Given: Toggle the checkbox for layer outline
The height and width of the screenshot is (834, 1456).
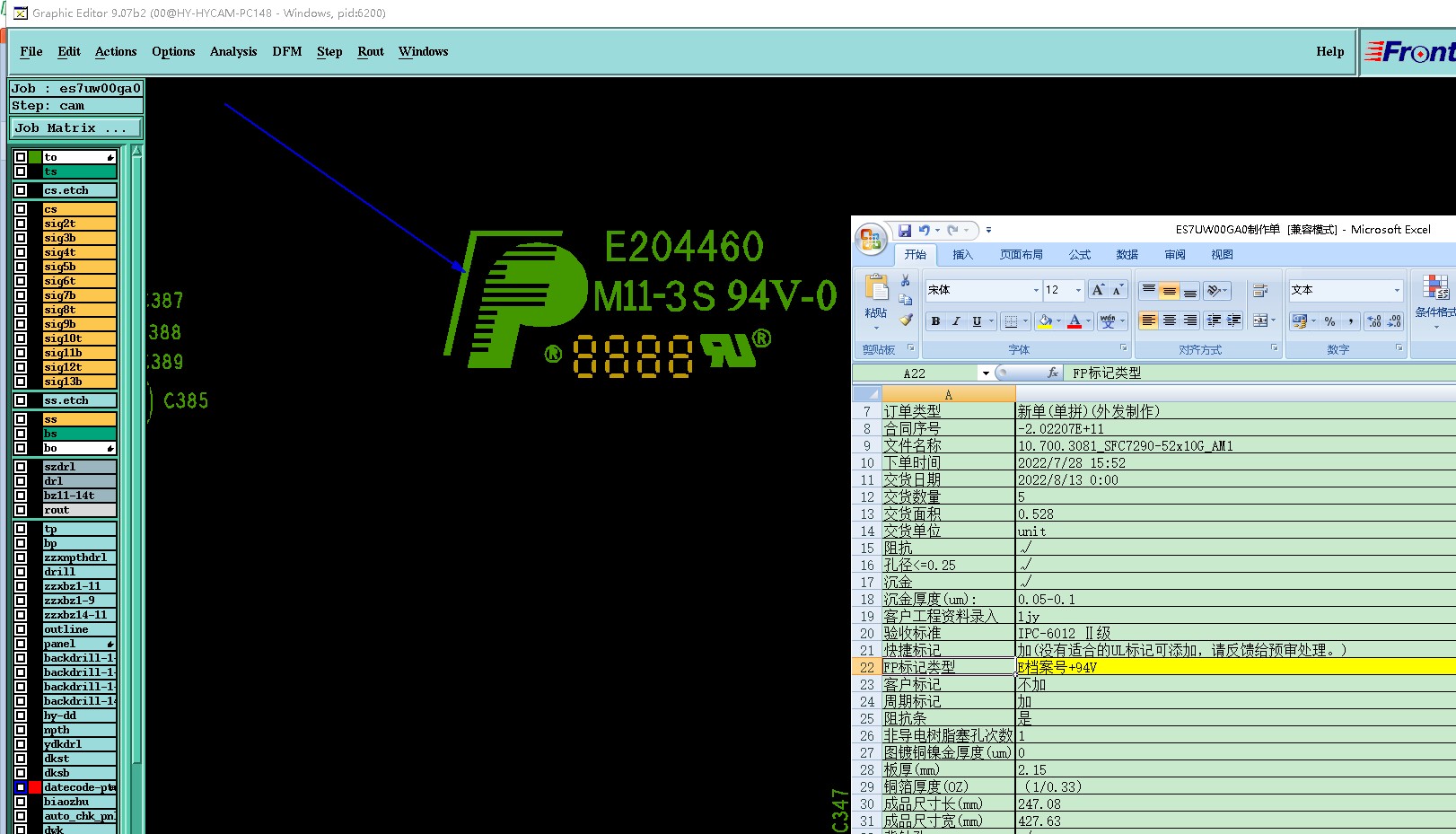Looking at the screenshot, I should click(x=21, y=629).
